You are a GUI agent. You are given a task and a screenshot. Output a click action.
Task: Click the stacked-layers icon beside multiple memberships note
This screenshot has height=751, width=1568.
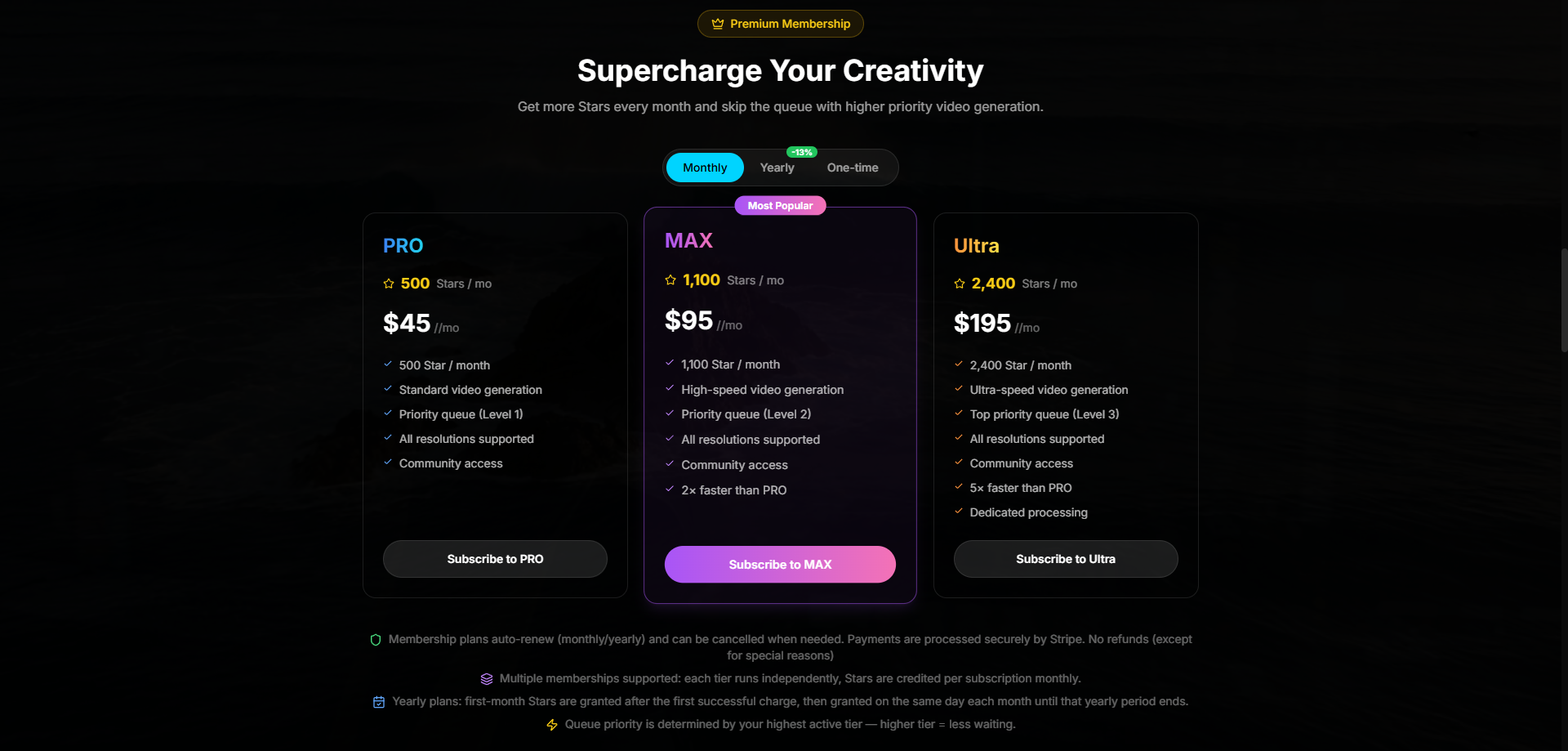(x=486, y=678)
